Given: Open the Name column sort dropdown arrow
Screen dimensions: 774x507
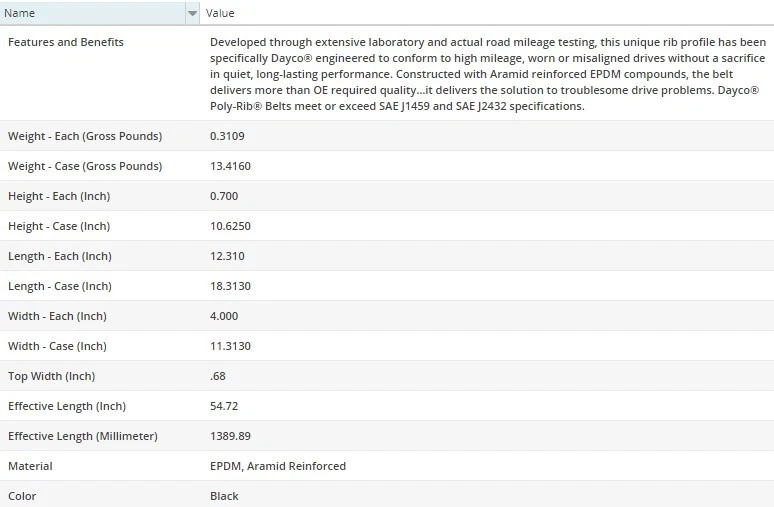Looking at the screenshot, I should tap(192, 13).
